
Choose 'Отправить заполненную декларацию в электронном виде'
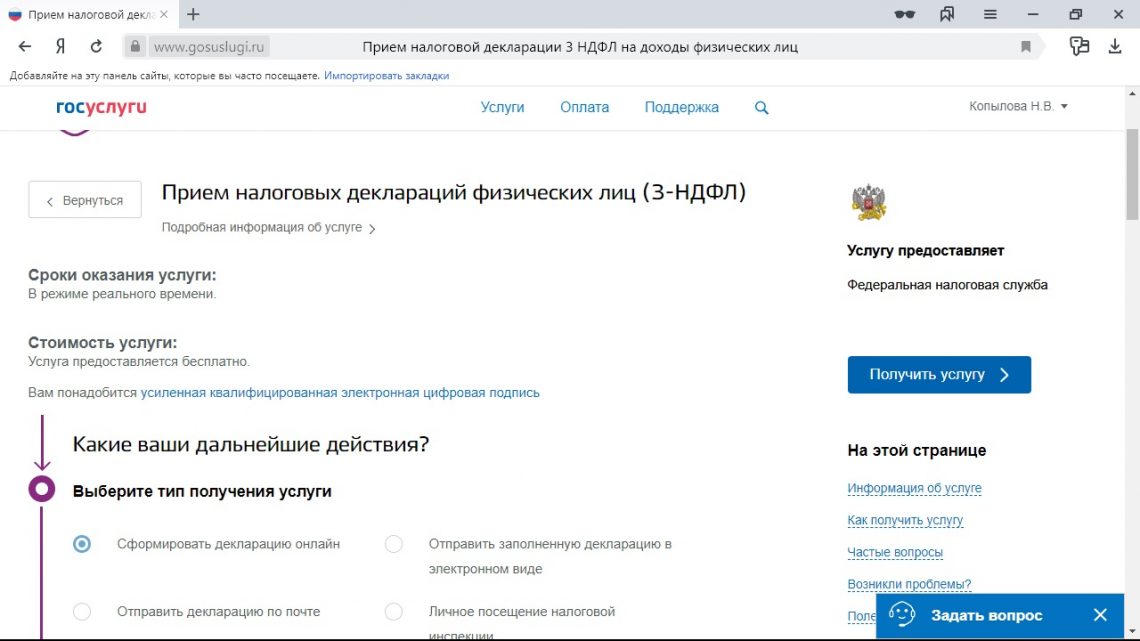[394, 544]
